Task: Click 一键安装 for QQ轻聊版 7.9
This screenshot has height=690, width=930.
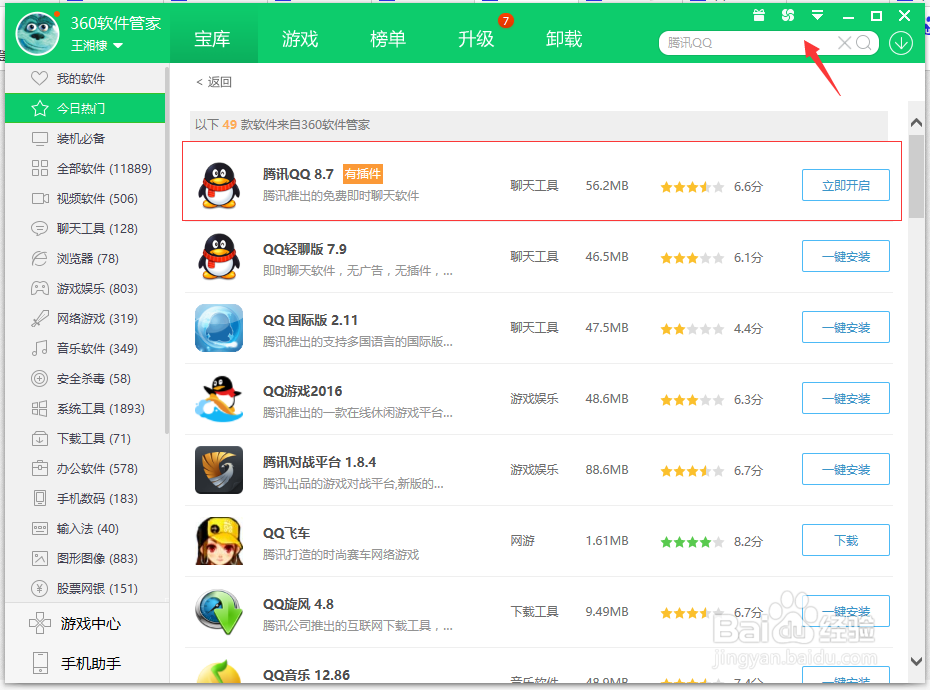Action: click(846, 256)
